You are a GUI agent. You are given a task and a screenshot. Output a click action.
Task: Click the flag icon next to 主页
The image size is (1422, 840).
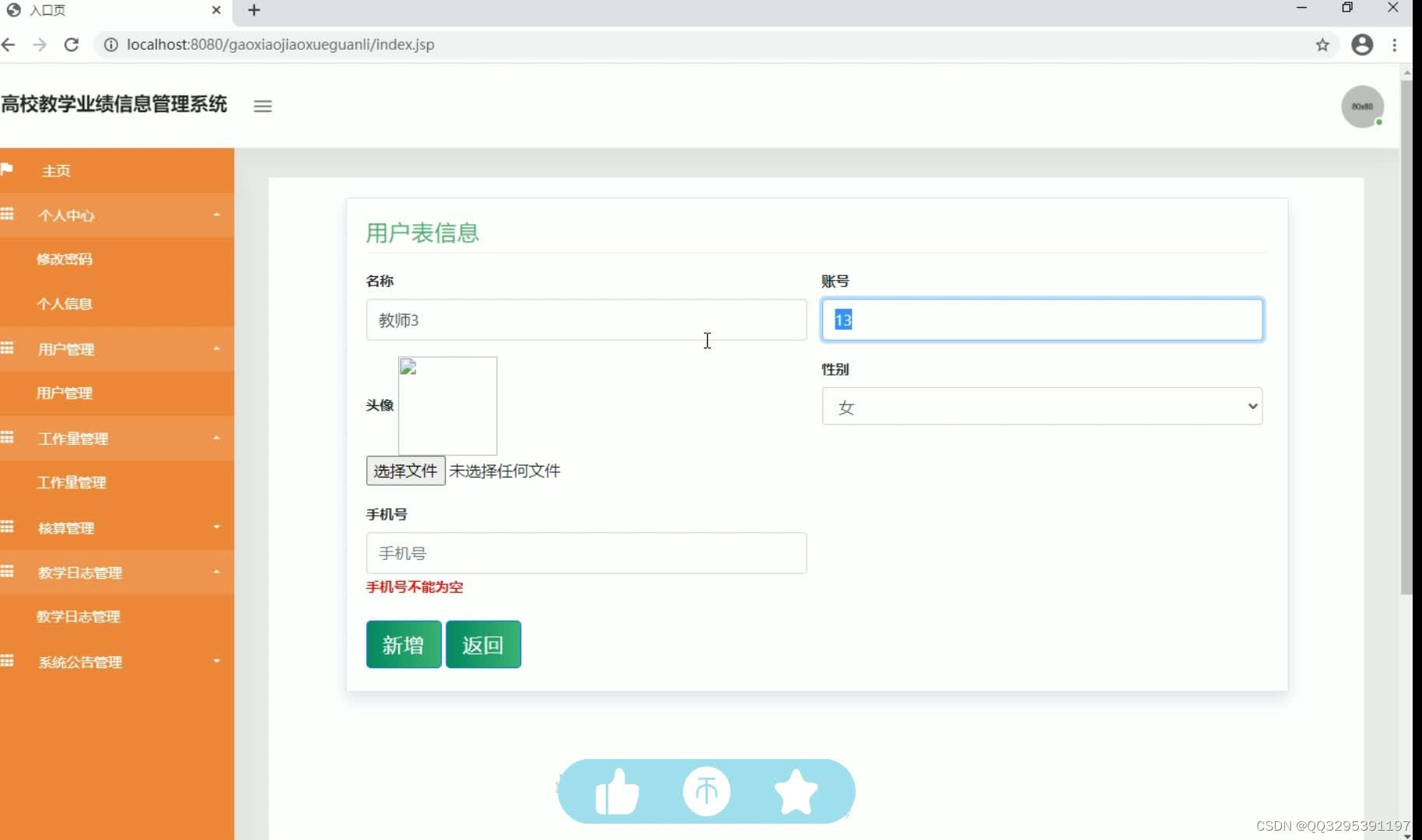click(x=7, y=170)
